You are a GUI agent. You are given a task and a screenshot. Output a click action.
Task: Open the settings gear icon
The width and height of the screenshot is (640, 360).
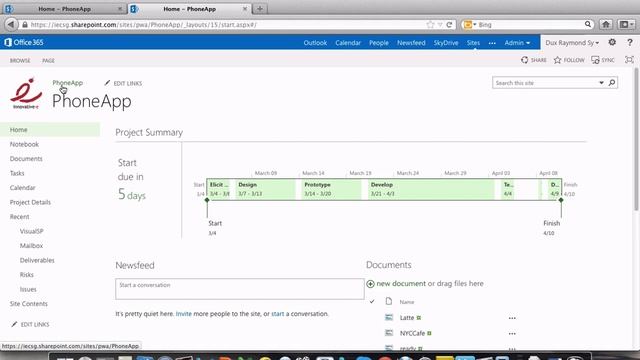tap(612, 42)
